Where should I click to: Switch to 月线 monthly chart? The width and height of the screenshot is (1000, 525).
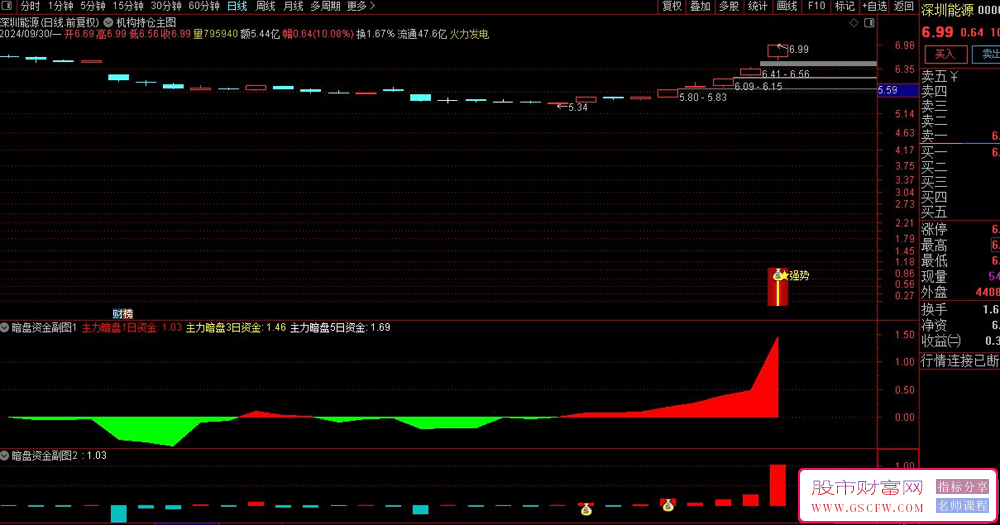[293, 6]
